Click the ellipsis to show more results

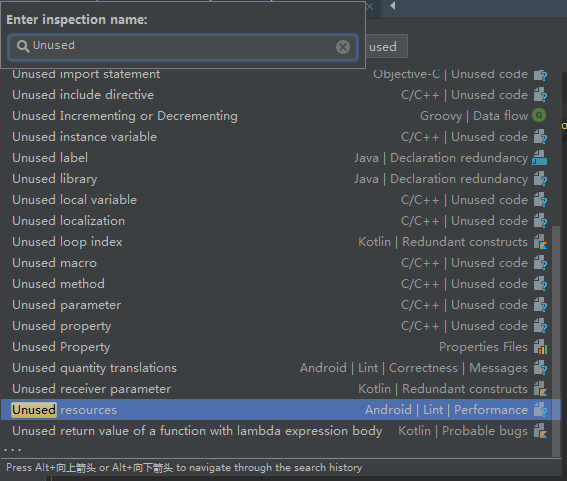(x=13, y=450)
